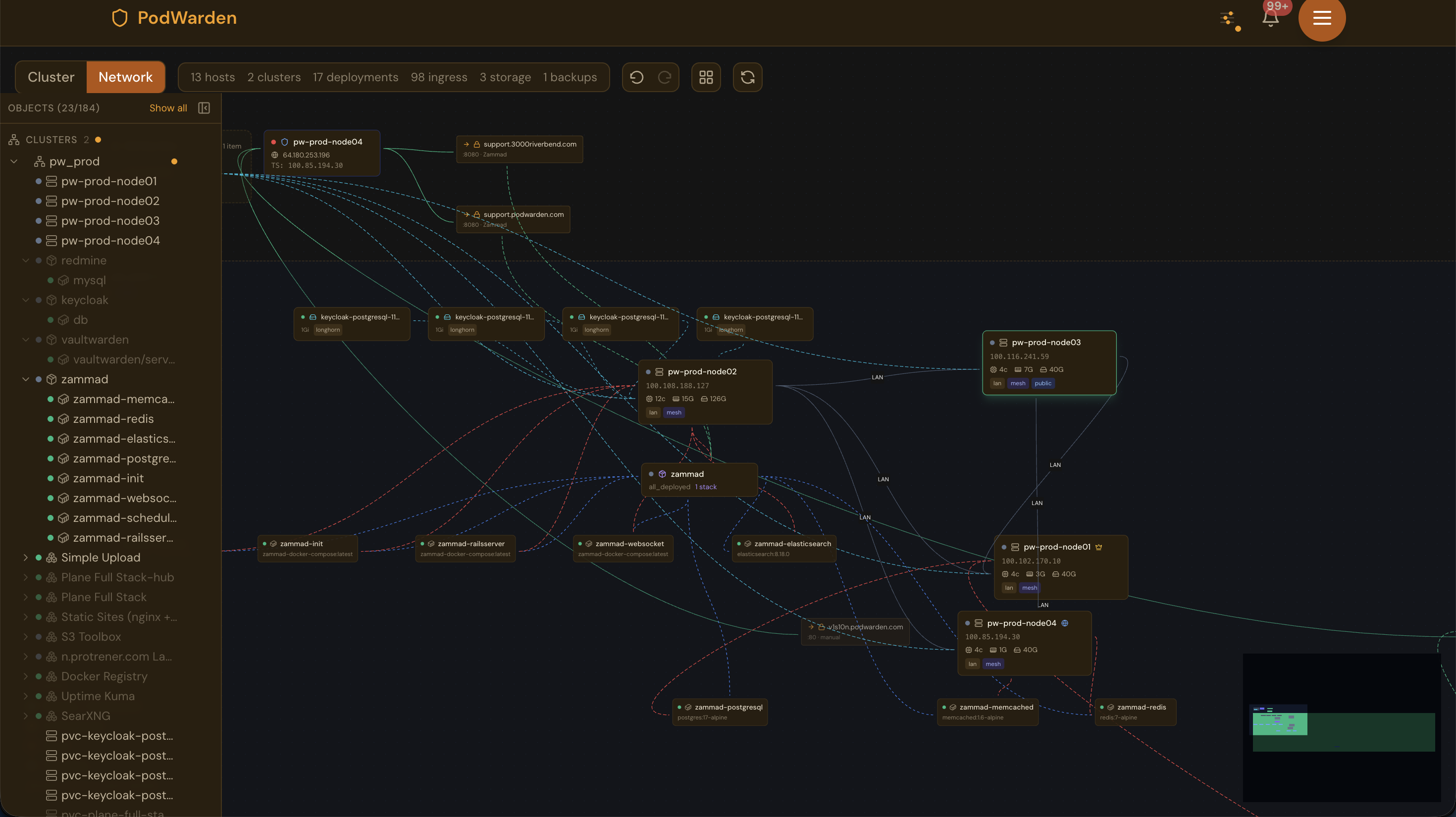The width and height of the screenshot is (1456, 817).
Task: Click the PodWarden shield logo
Action: (x=120, y=18)
